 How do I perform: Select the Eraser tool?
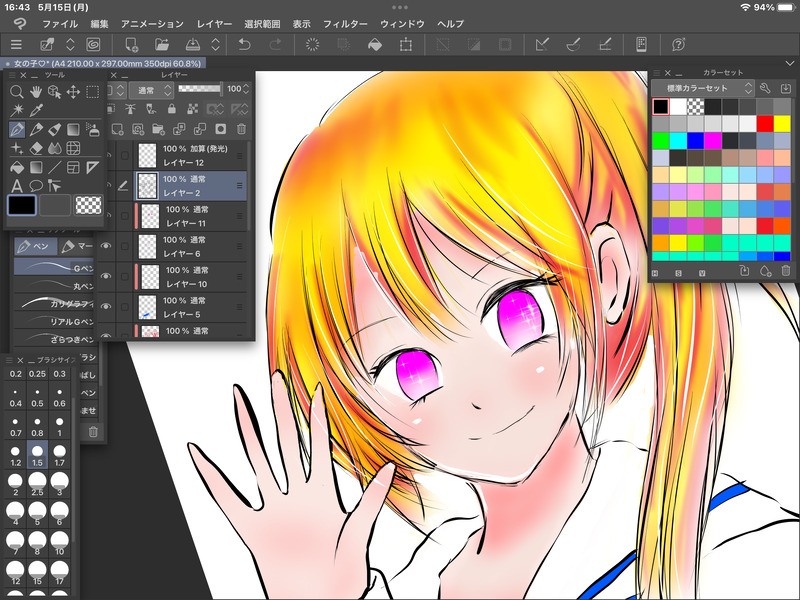[x=36, y=148]
